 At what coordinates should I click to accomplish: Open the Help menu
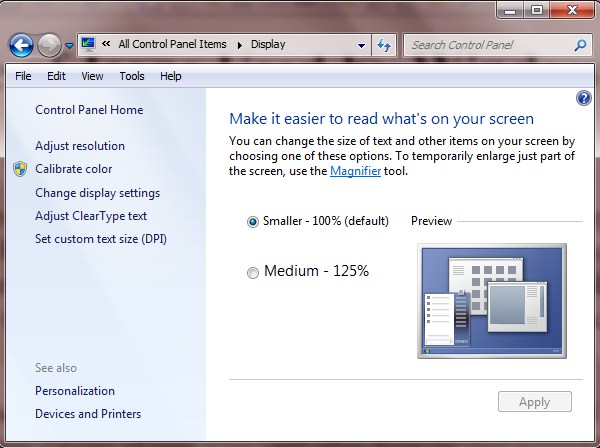pos(171,76)
